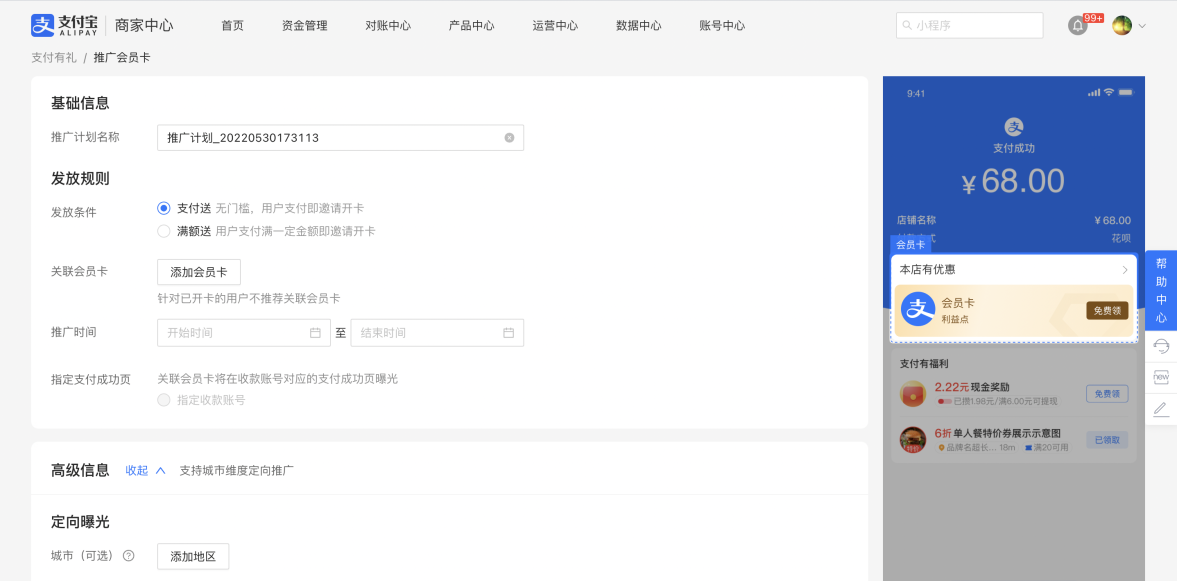Open the 对账中心 menu

click(x=388, y=26)
